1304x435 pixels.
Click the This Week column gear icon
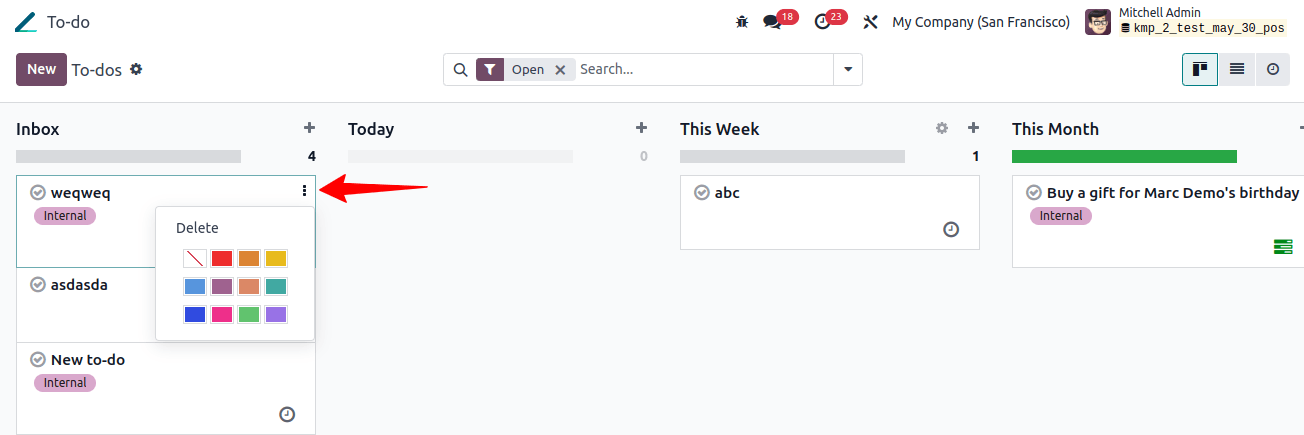click(x=941, y=128)
